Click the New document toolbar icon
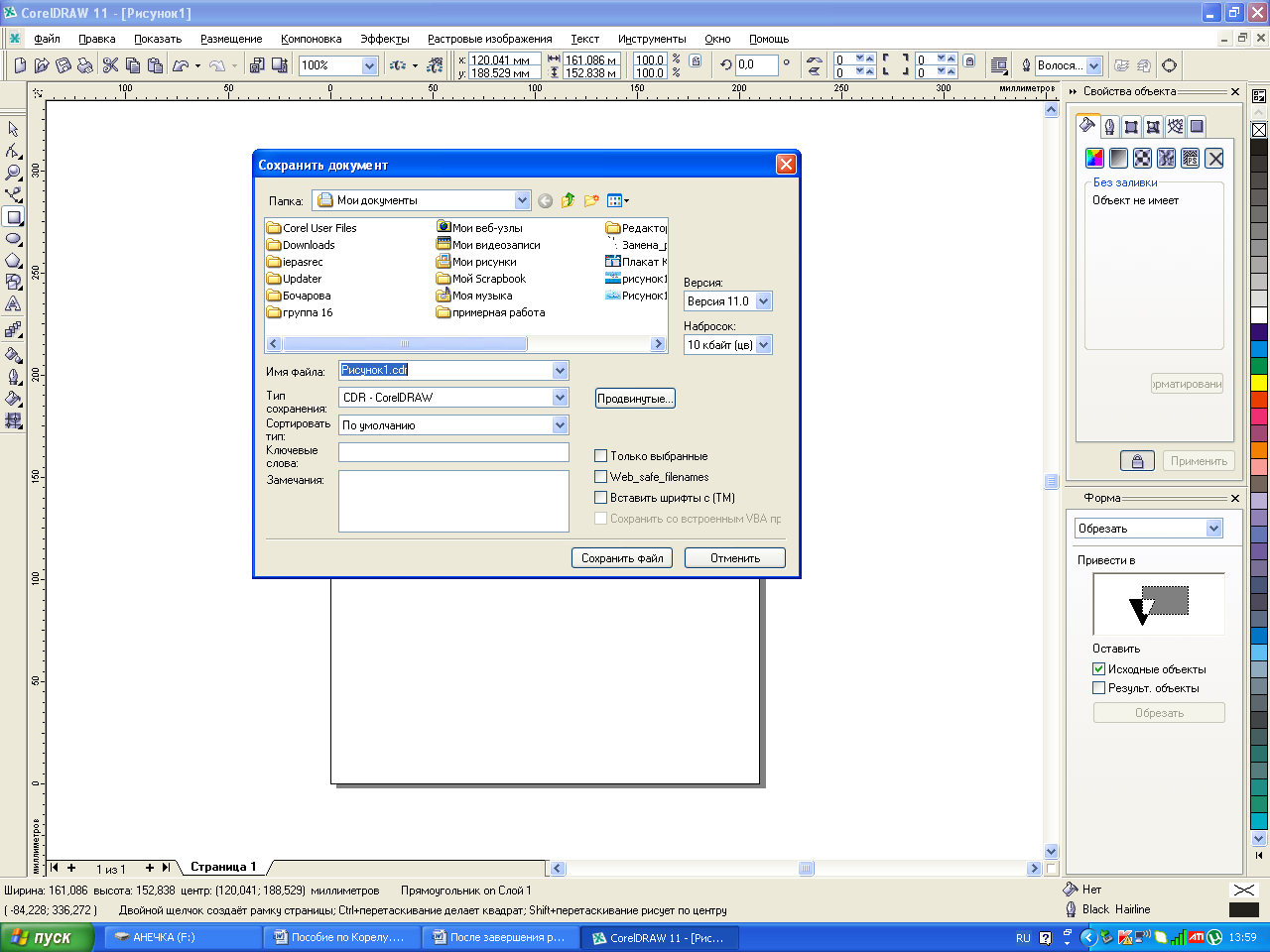1270x952 pixels. [x=20, y=65]
